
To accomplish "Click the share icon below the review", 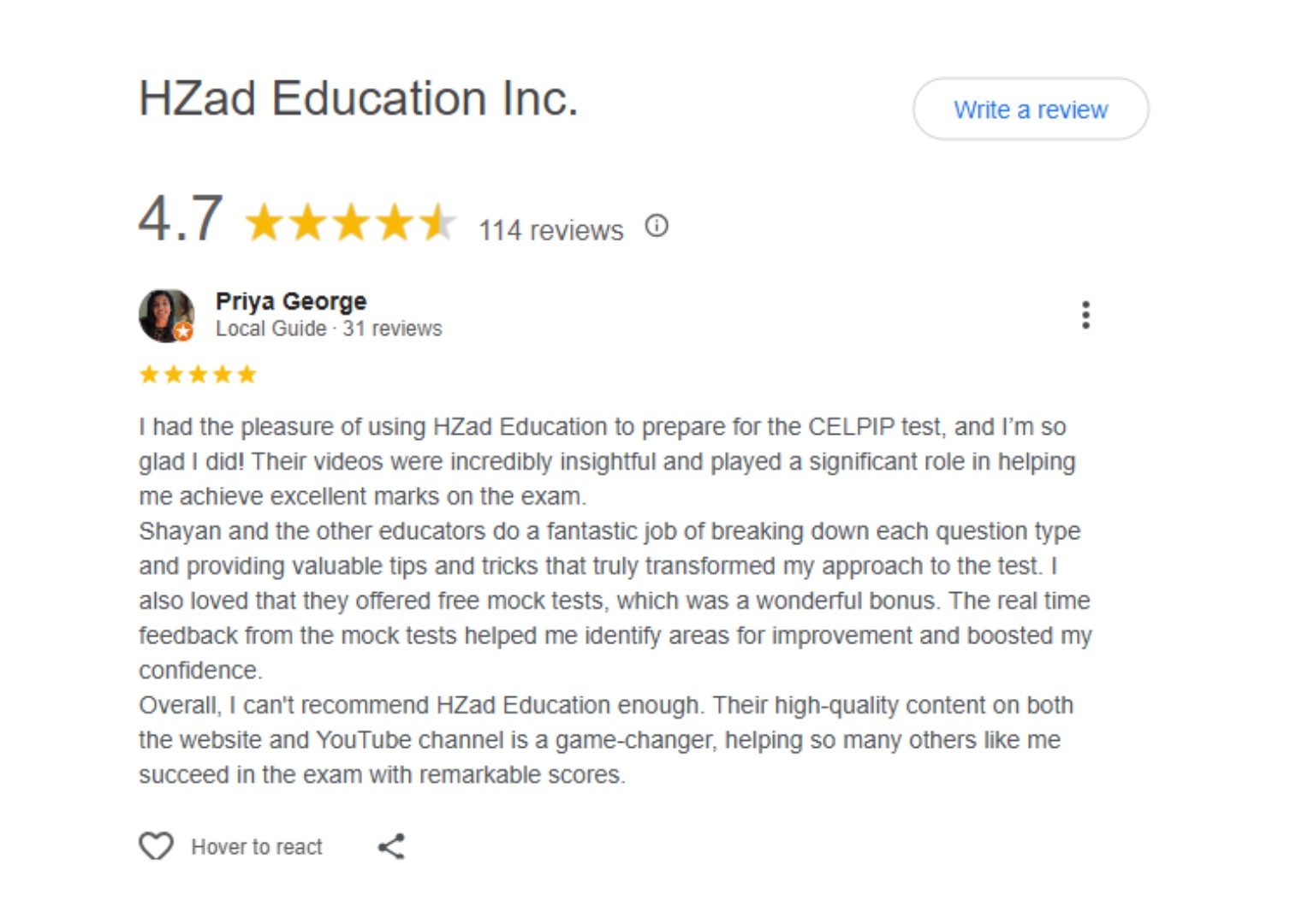I will (391, 846).
